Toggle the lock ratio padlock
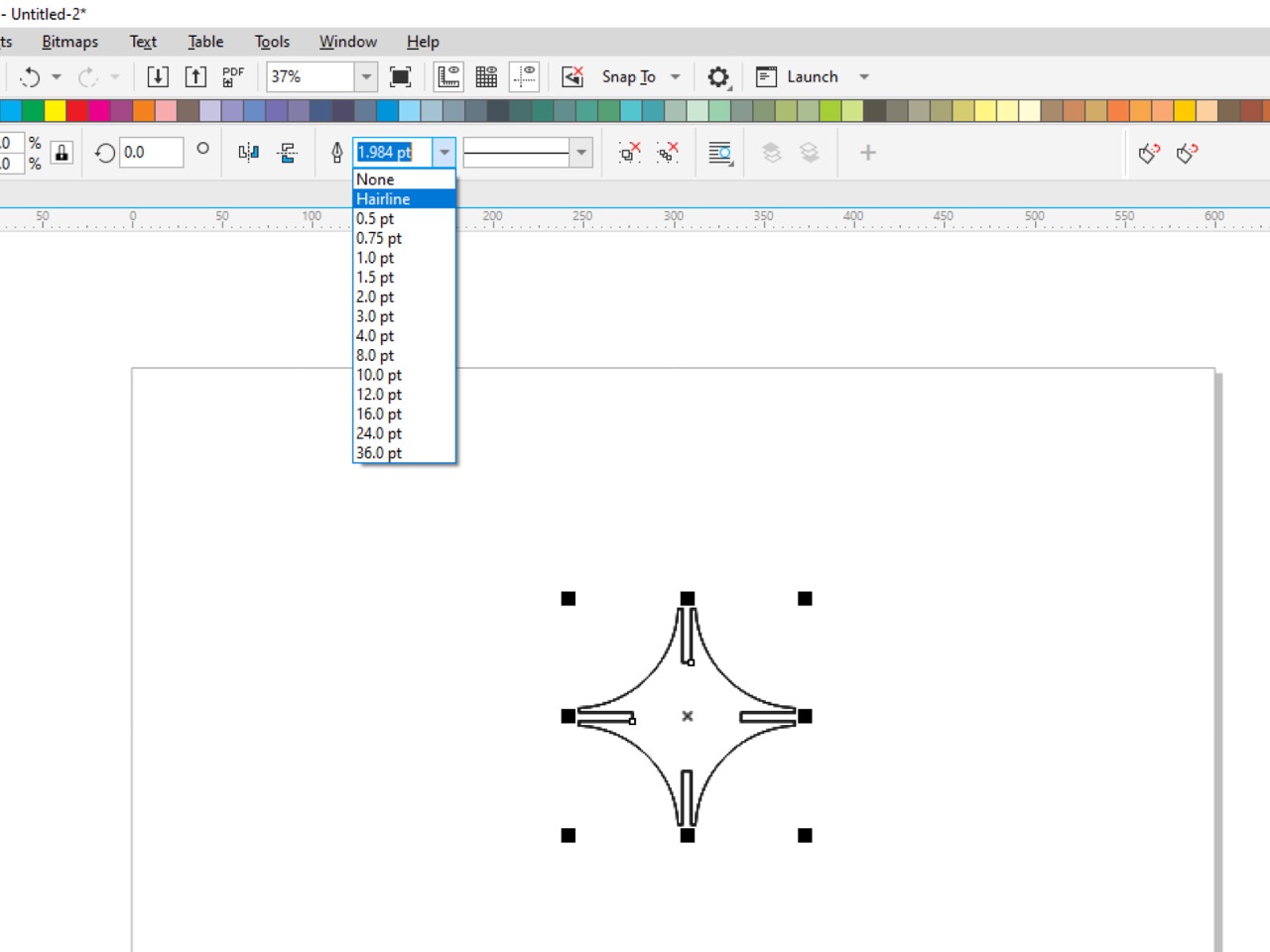 [62, 153]
